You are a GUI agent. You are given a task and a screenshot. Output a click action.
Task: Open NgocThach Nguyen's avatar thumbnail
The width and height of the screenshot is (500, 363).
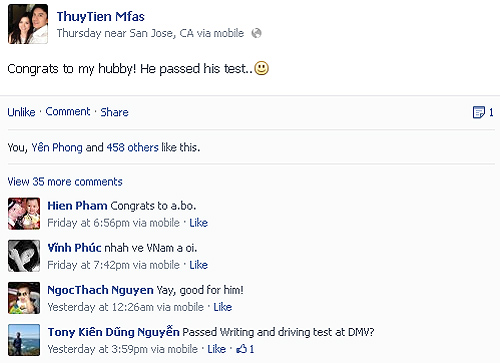point(24,298)
